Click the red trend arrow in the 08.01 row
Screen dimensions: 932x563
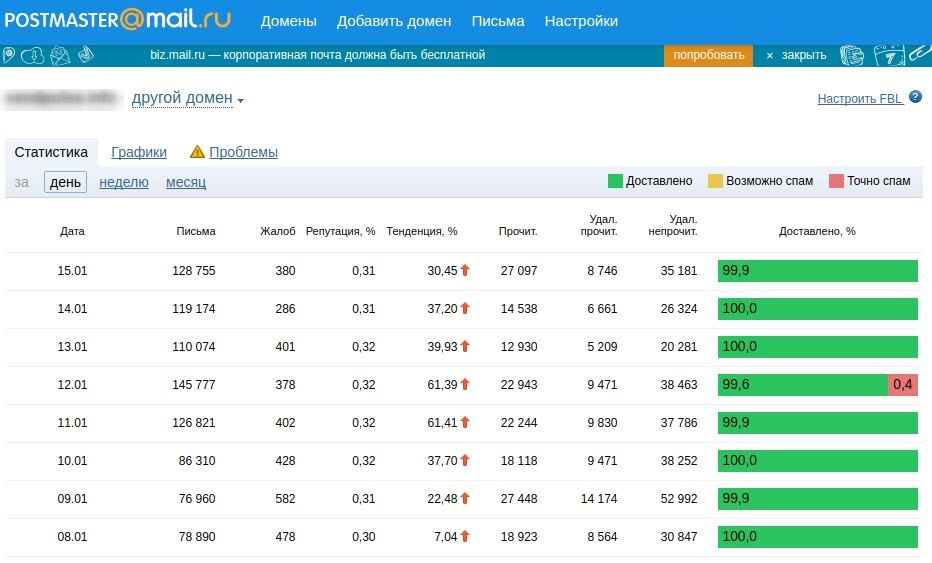(465, 537)
